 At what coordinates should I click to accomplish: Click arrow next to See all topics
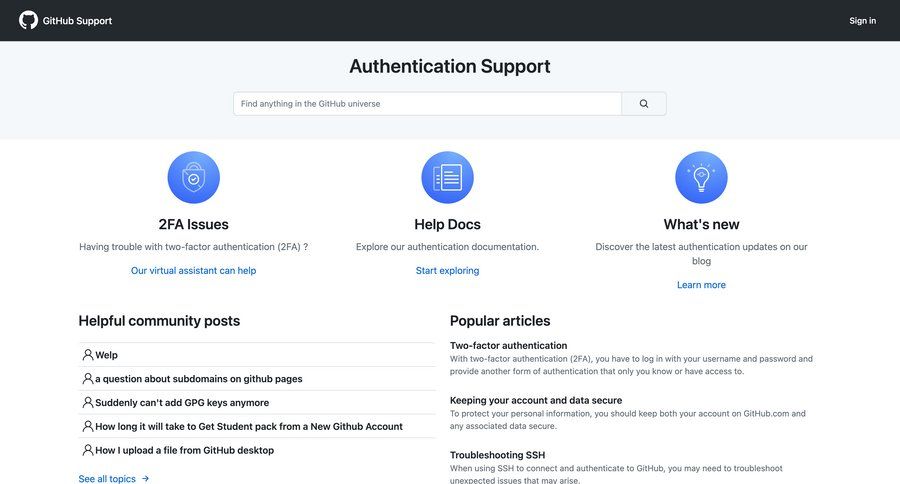[145, 478]
